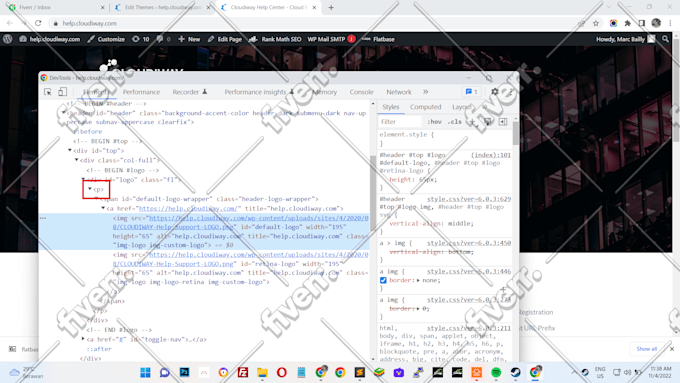Open Rank Math SEO admin menu

click(275, 39)
